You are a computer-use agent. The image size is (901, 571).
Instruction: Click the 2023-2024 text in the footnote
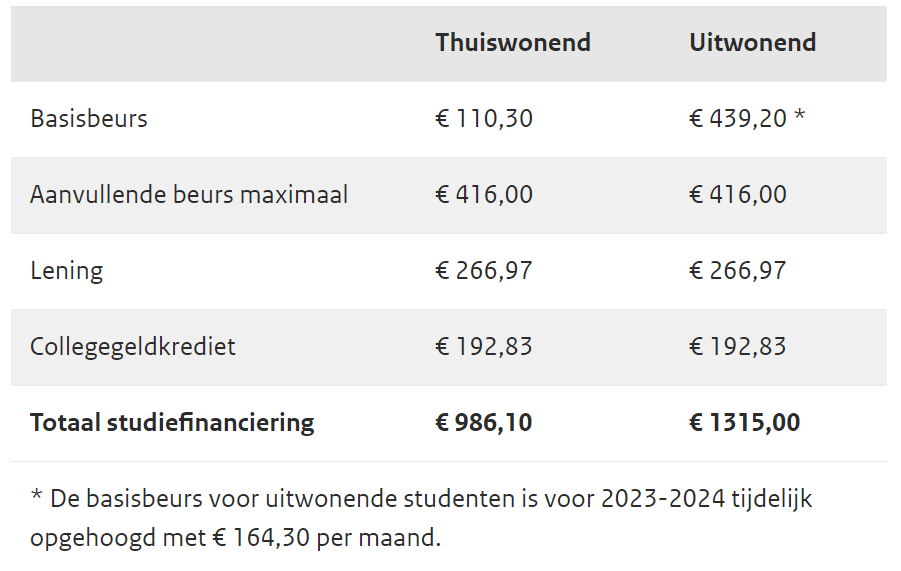(x=659, y=499)
